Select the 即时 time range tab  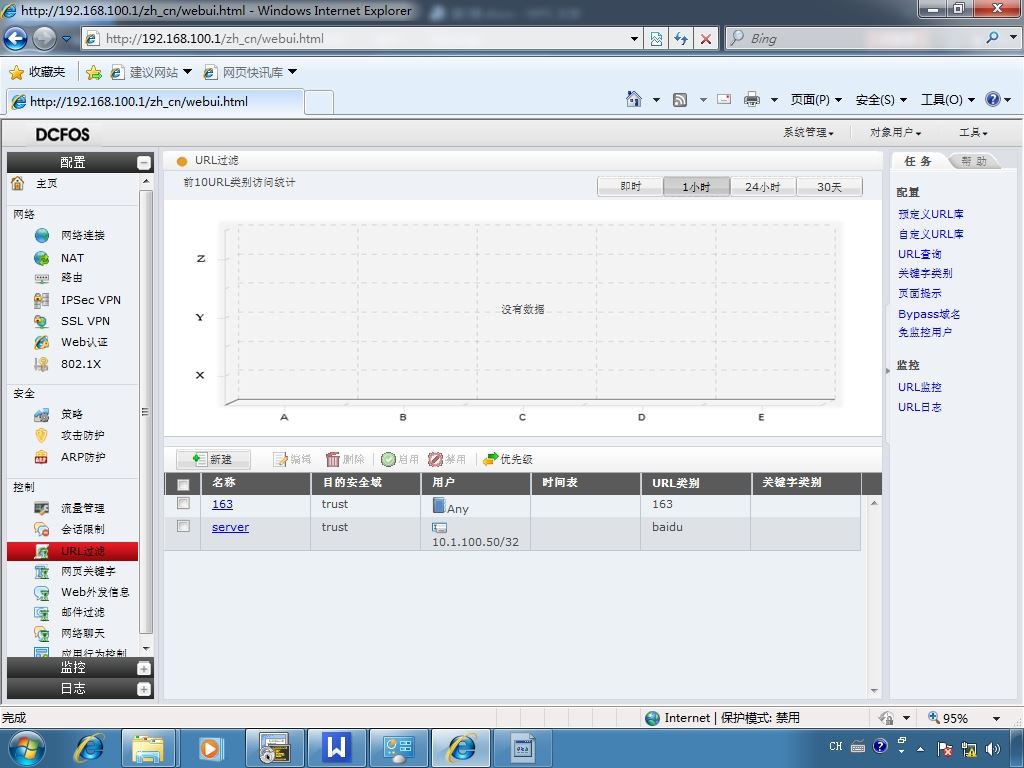(630, 187)
